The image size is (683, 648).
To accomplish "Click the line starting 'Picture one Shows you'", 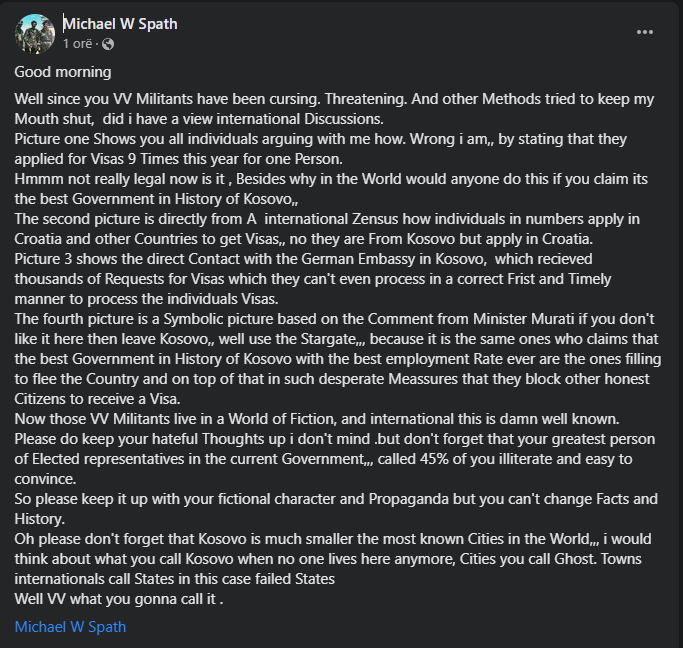I will 321,139.
